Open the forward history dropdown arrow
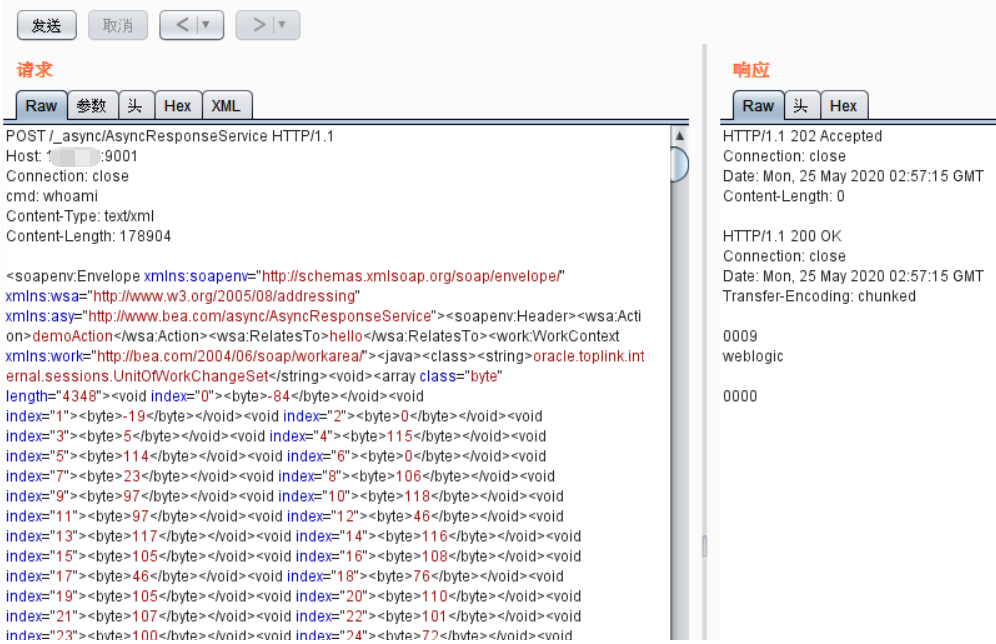This screenshot has width=996, height=644. [x=283, y=25]
